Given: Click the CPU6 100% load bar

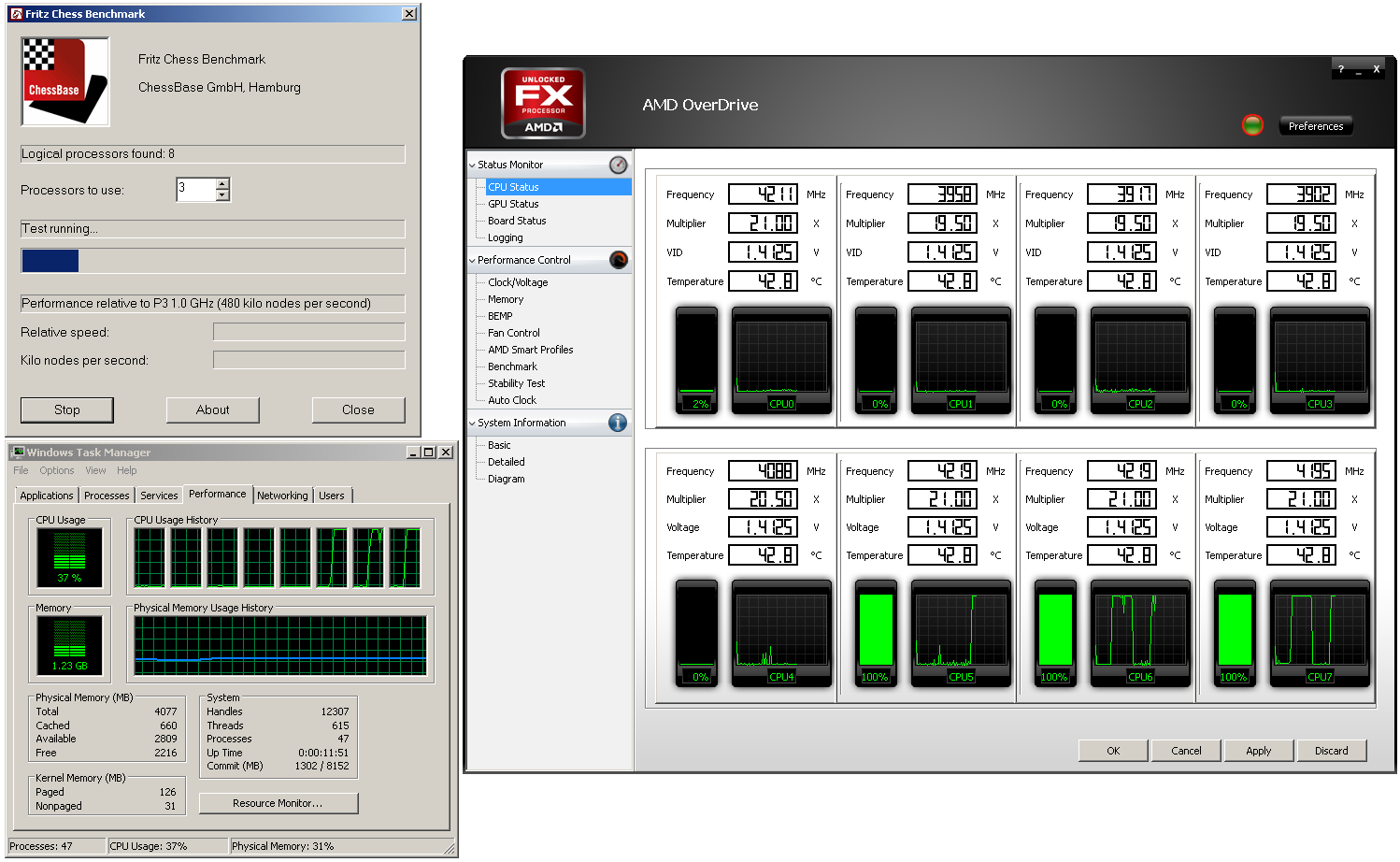Looking at the screenshot, I should click(x=1055, y=633).
